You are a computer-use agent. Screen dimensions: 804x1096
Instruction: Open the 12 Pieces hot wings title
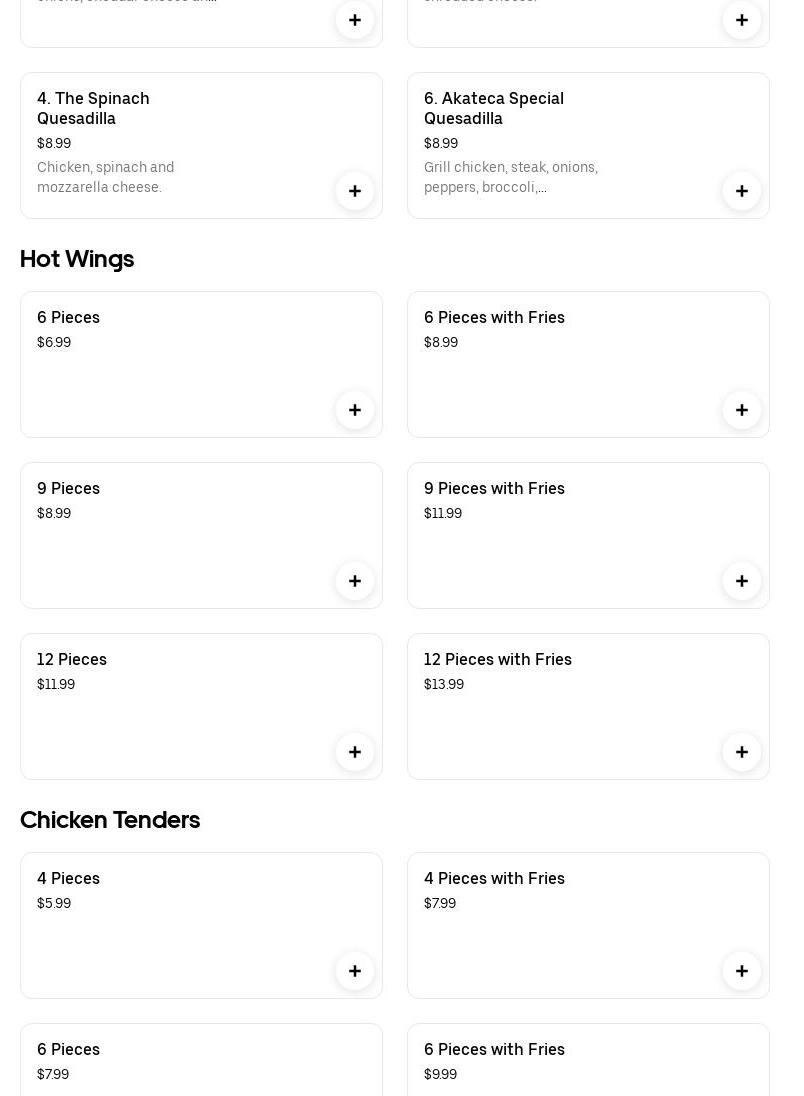tap(71, 659)
